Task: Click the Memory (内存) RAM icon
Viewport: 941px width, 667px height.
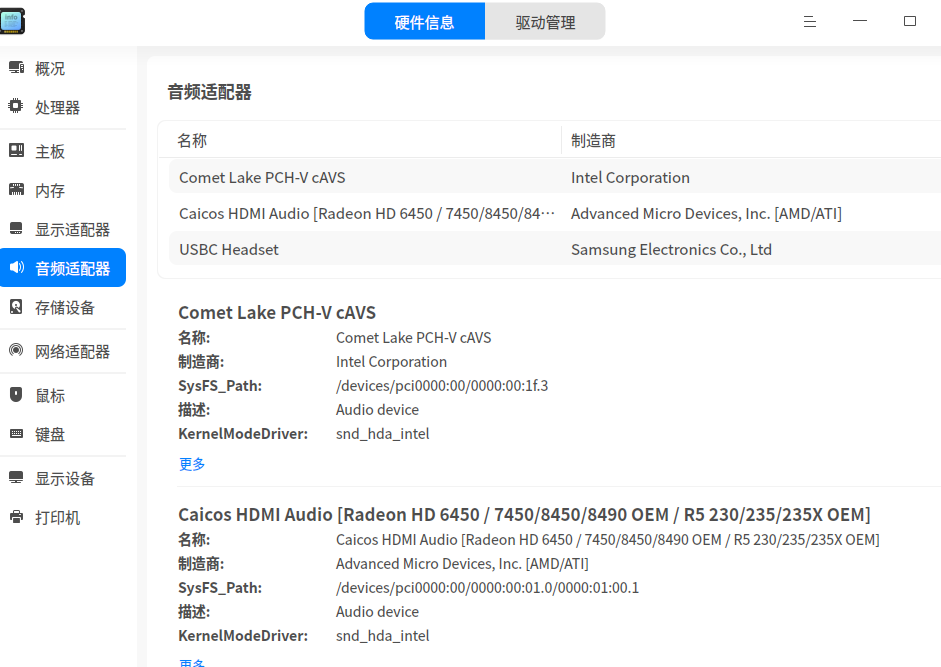Action: pos(16,190)
